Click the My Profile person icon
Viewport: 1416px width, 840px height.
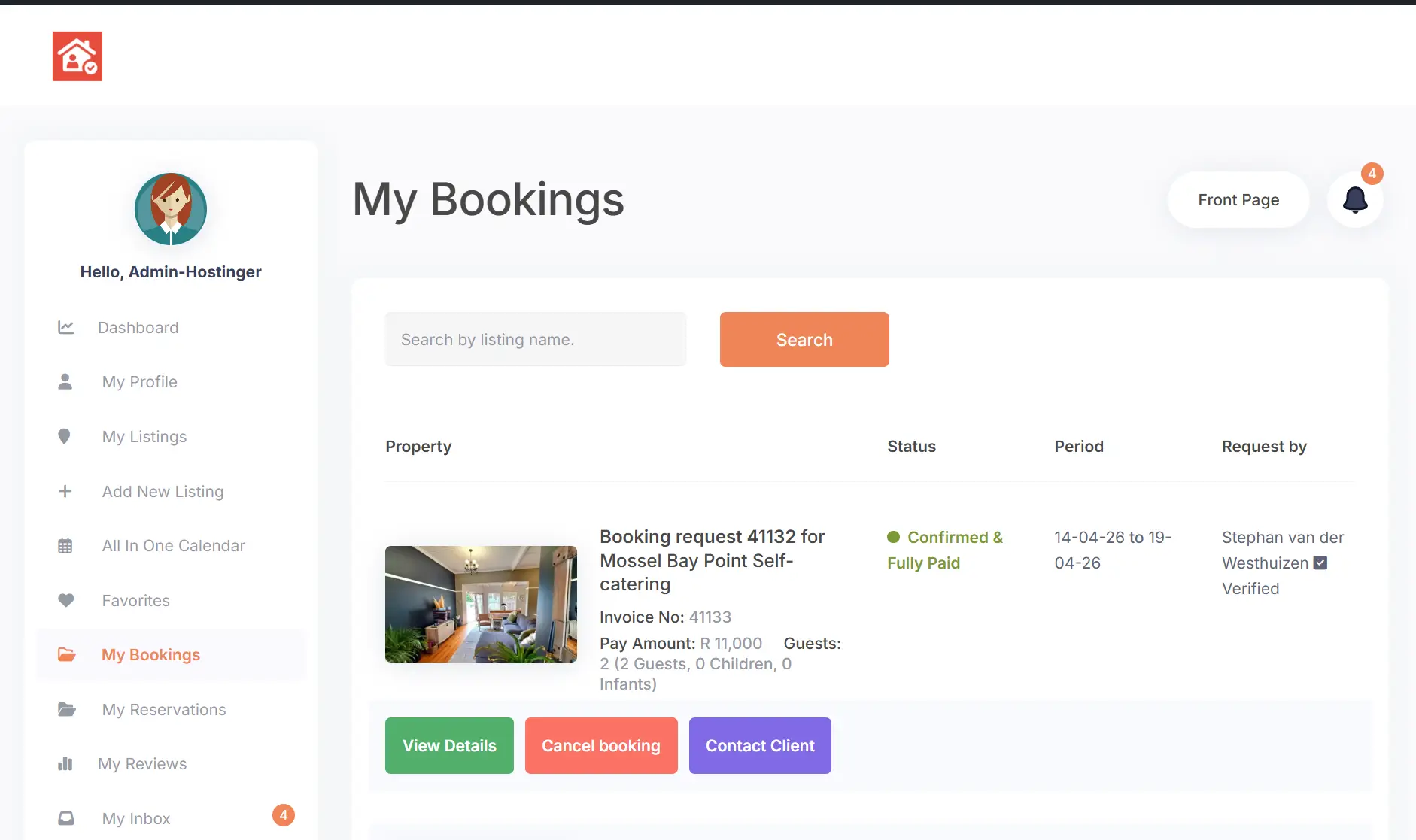pyautogui.click(x=65, y=382)
